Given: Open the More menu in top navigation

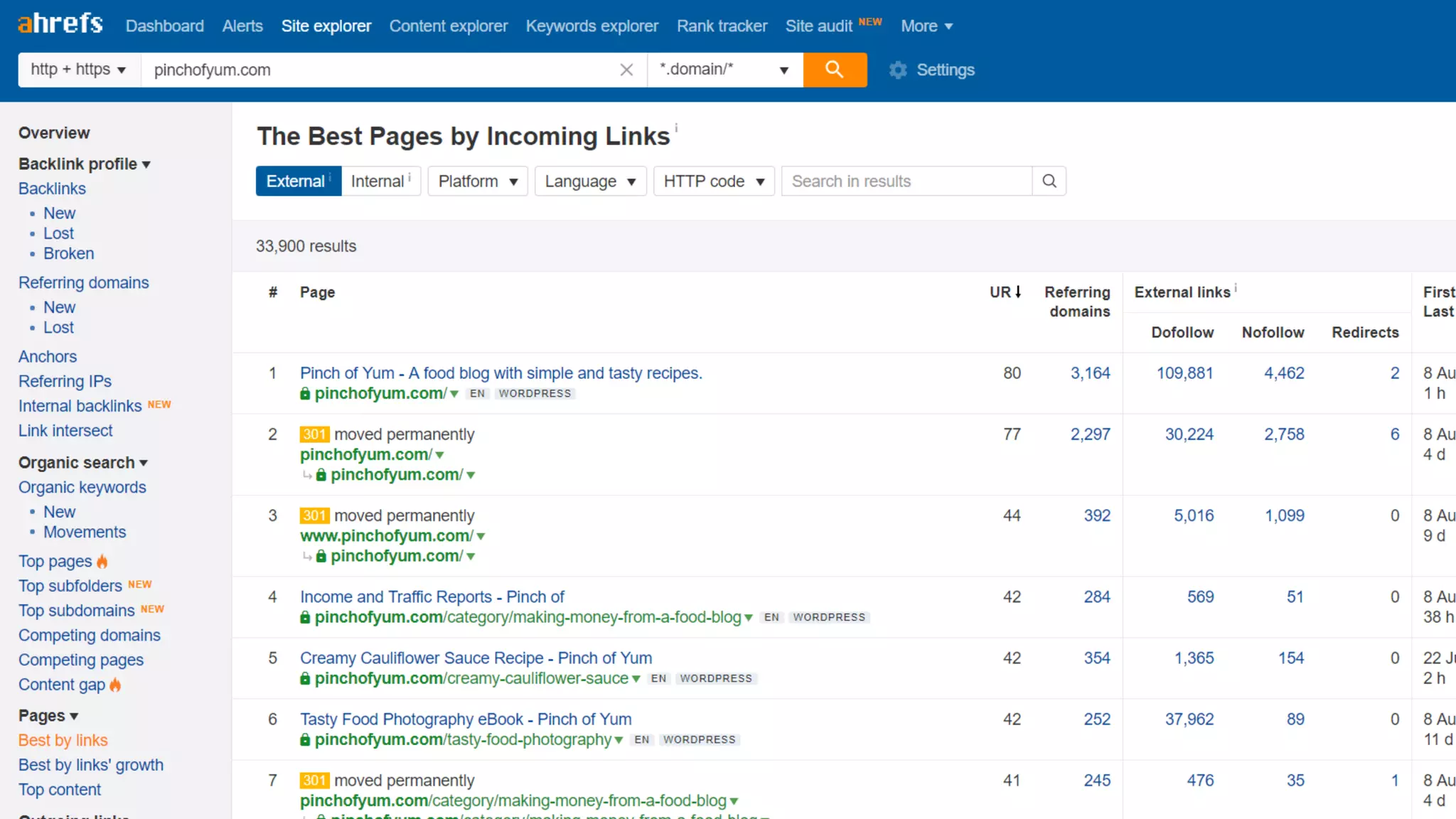Looking at the screenshot, I should click(926, 26).
